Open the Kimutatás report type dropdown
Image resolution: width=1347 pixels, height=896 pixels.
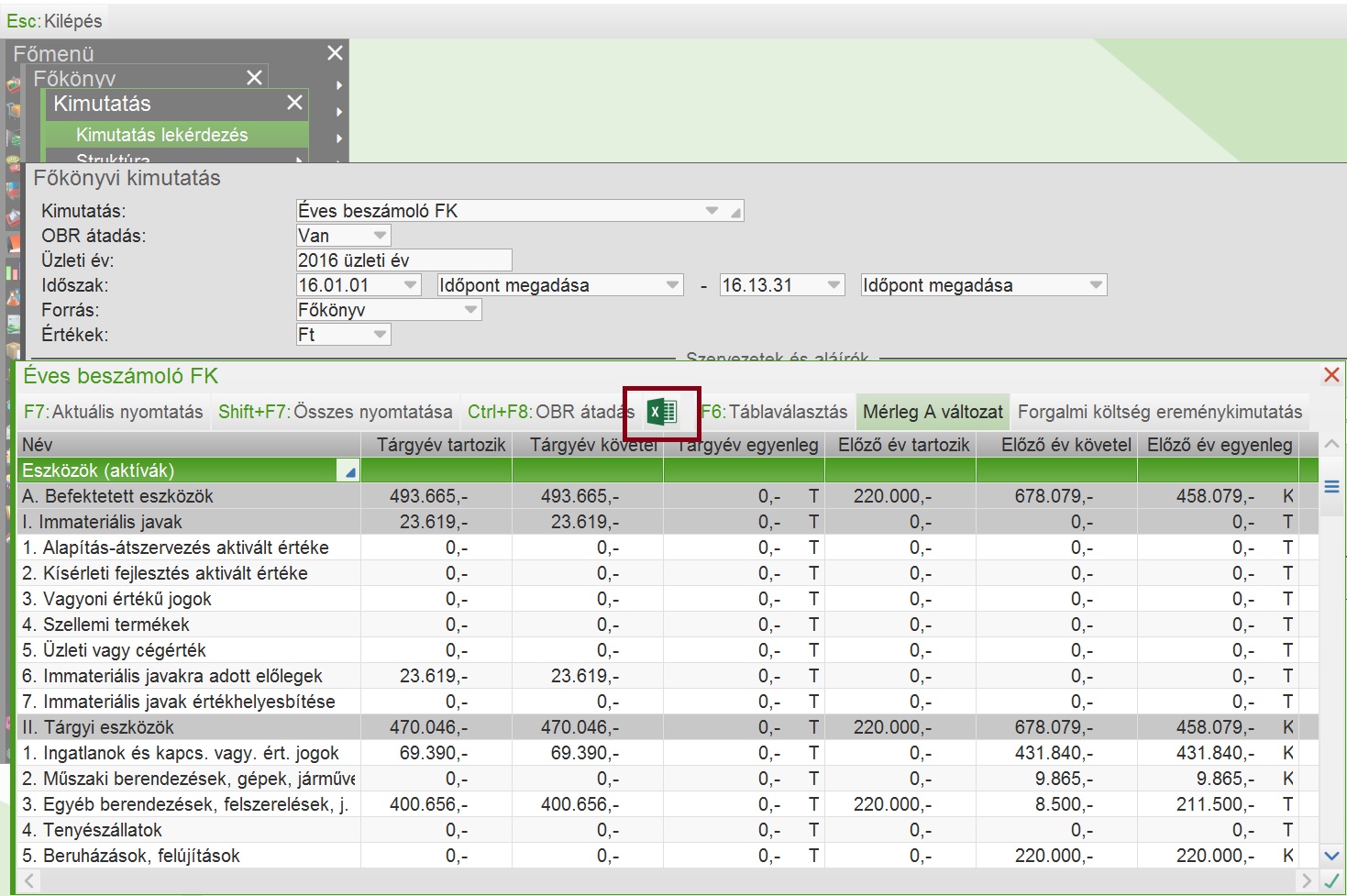[712, 211]
